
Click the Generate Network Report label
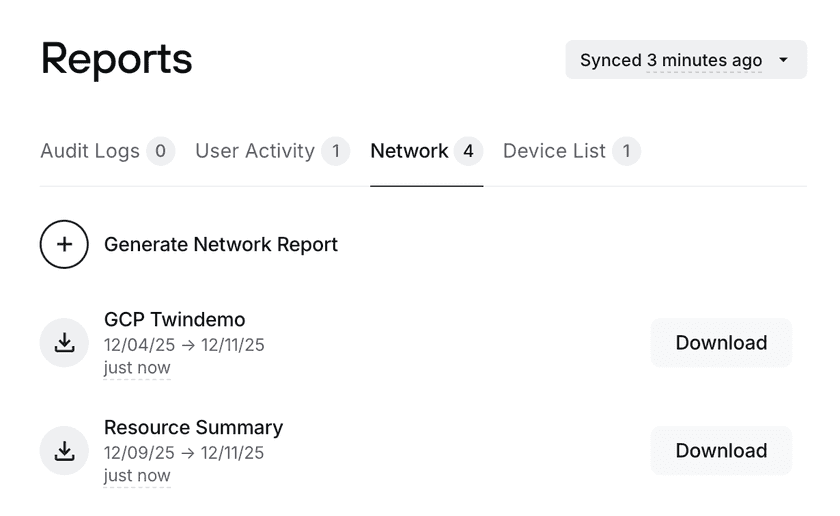coord(221,245)
